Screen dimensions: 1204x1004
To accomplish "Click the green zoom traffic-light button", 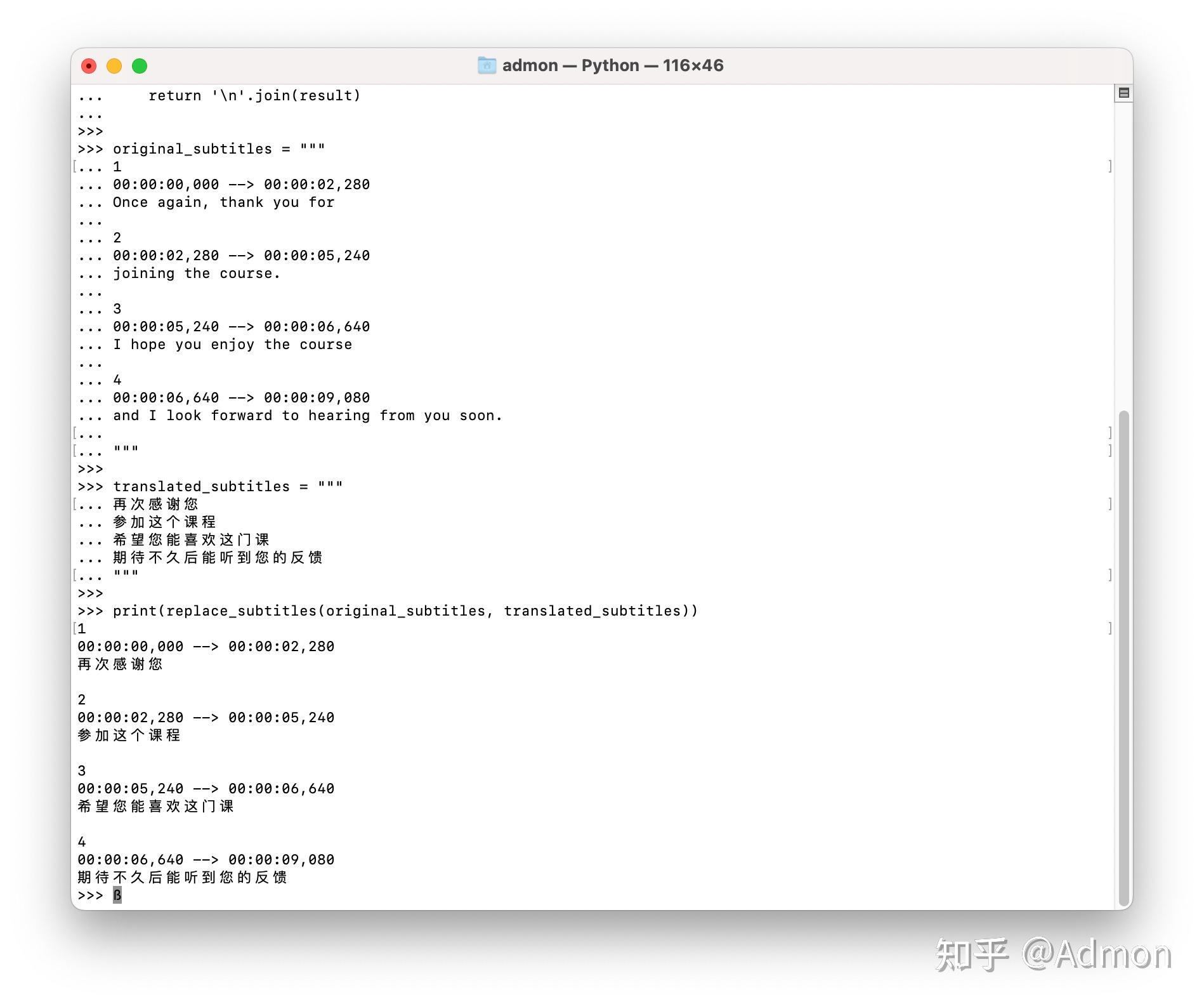I will [x=139, y=65].
